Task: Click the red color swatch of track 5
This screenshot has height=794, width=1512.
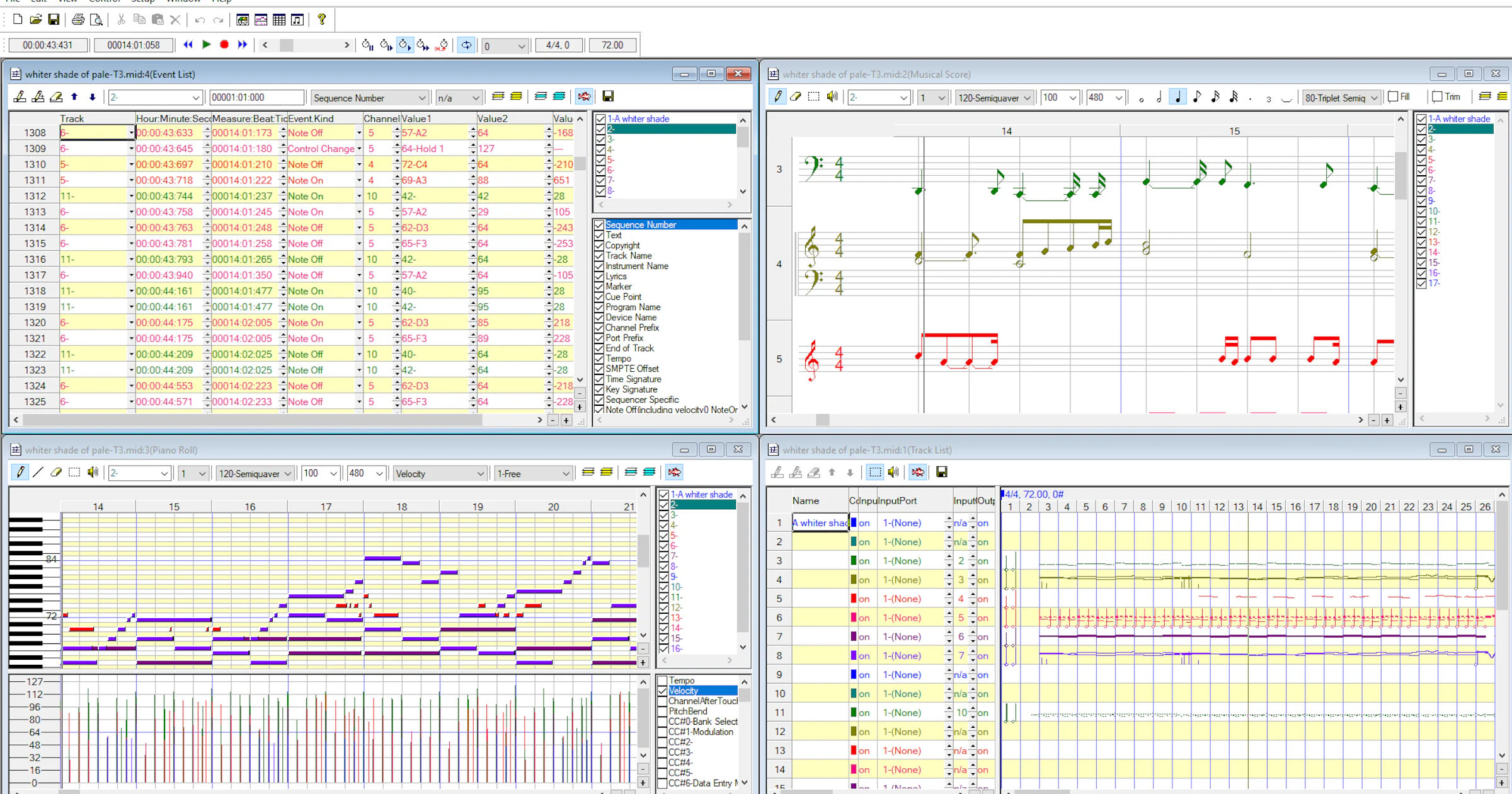Action: click(x=854, y=599)
